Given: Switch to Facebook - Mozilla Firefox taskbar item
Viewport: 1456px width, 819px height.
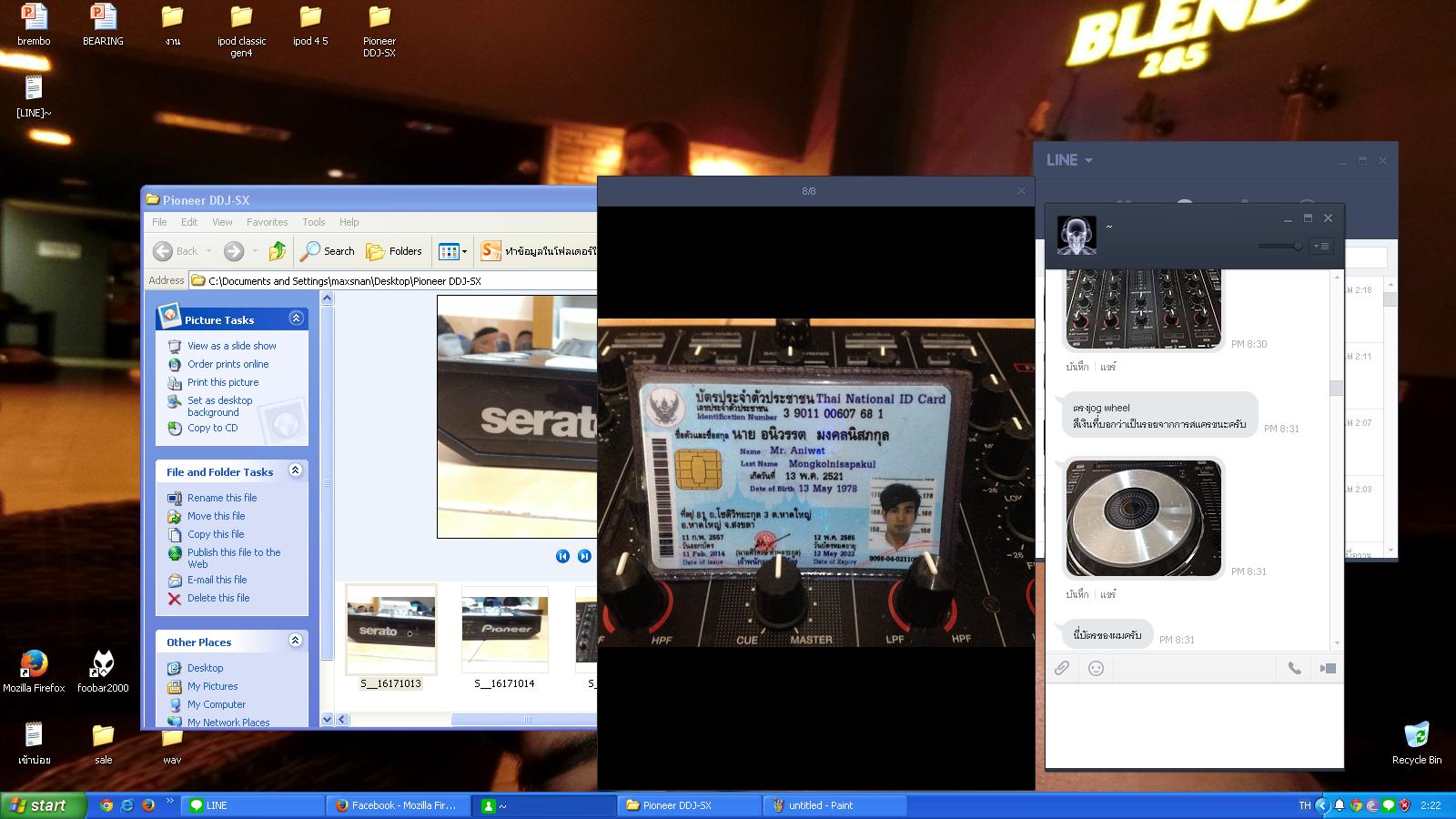Looking at the screenshot, I should [x=399, y=805].
